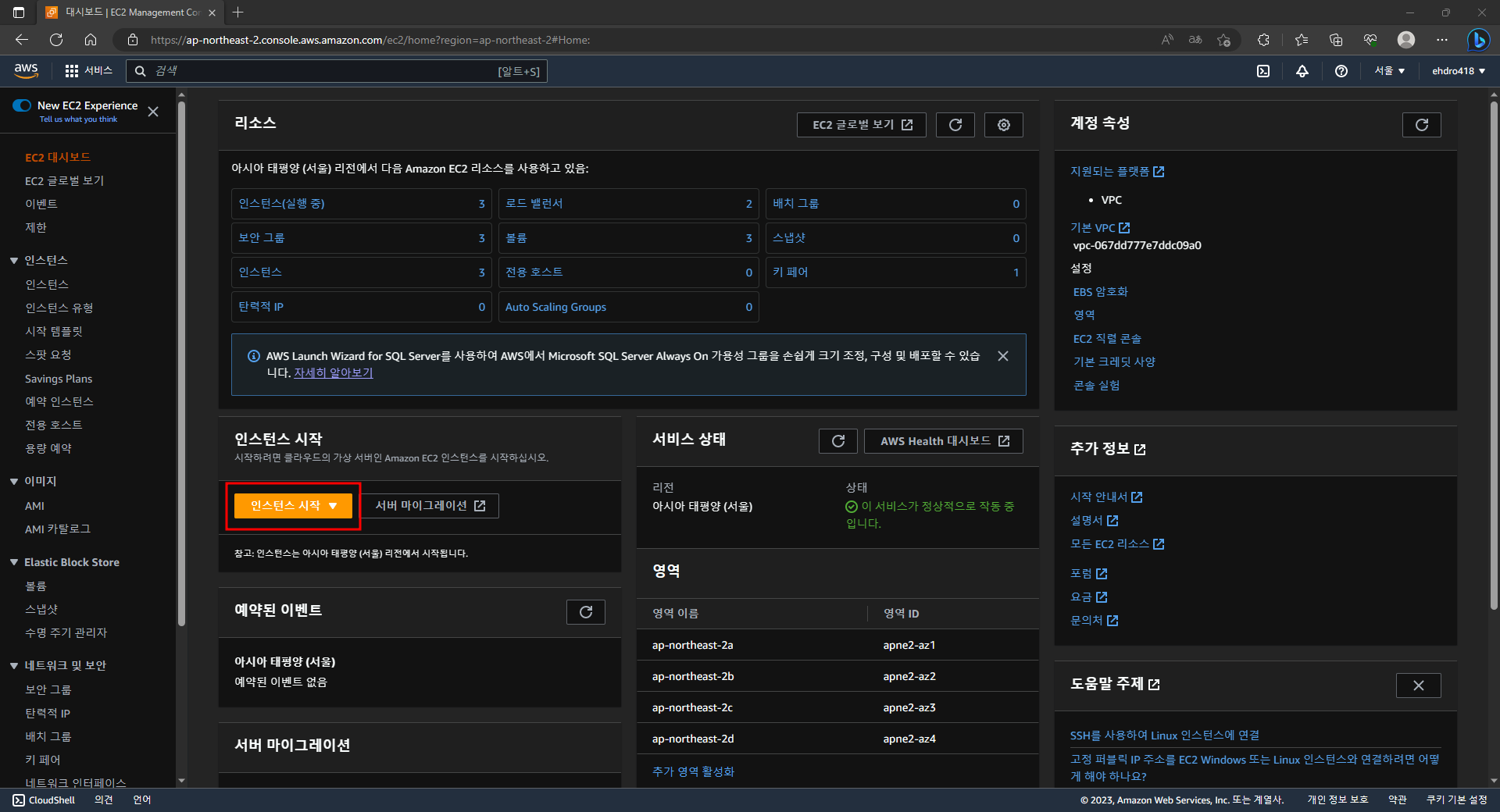This screenshot has height=812, width=1500.
Task: Go back in browser history
Action: pyautogui.click(x=22, y=40)
